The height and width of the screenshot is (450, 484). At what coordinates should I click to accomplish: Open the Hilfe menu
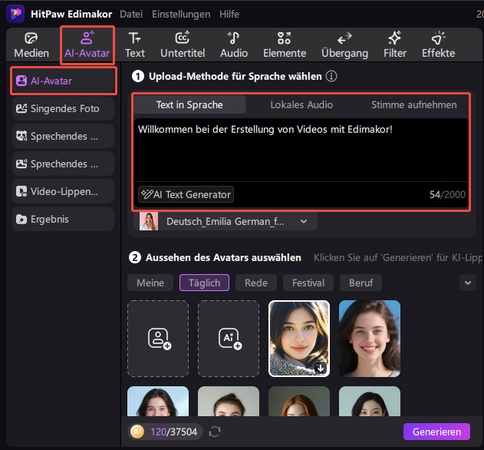(229, 14)
